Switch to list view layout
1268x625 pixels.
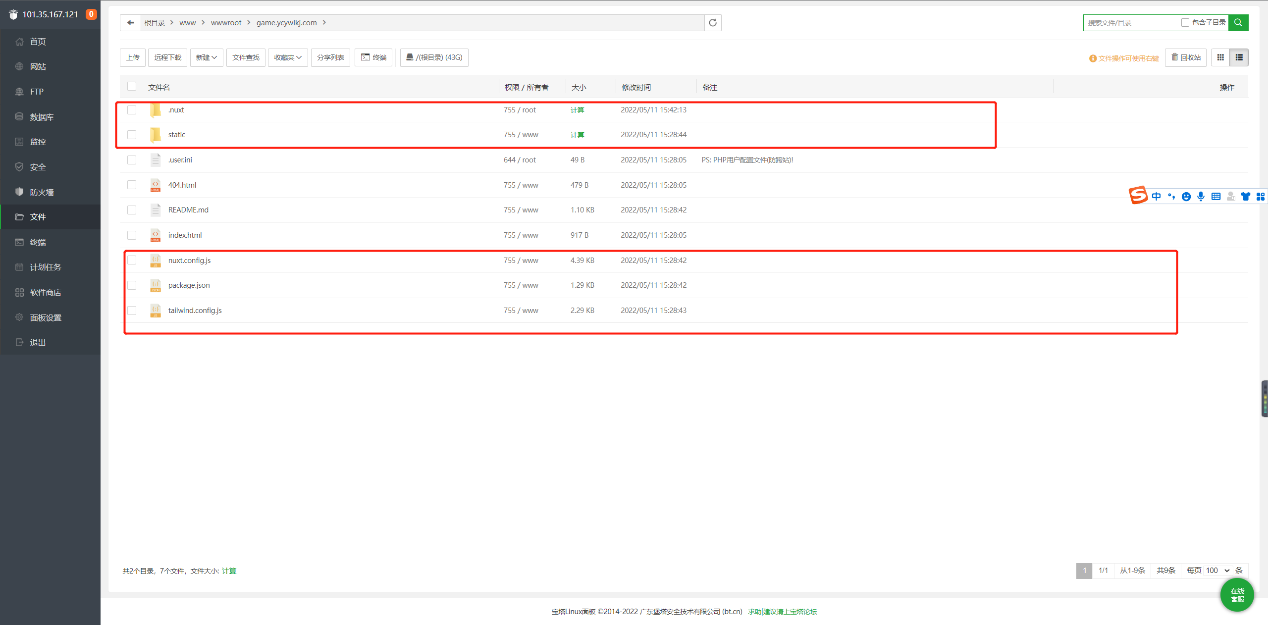point(1239,58)
